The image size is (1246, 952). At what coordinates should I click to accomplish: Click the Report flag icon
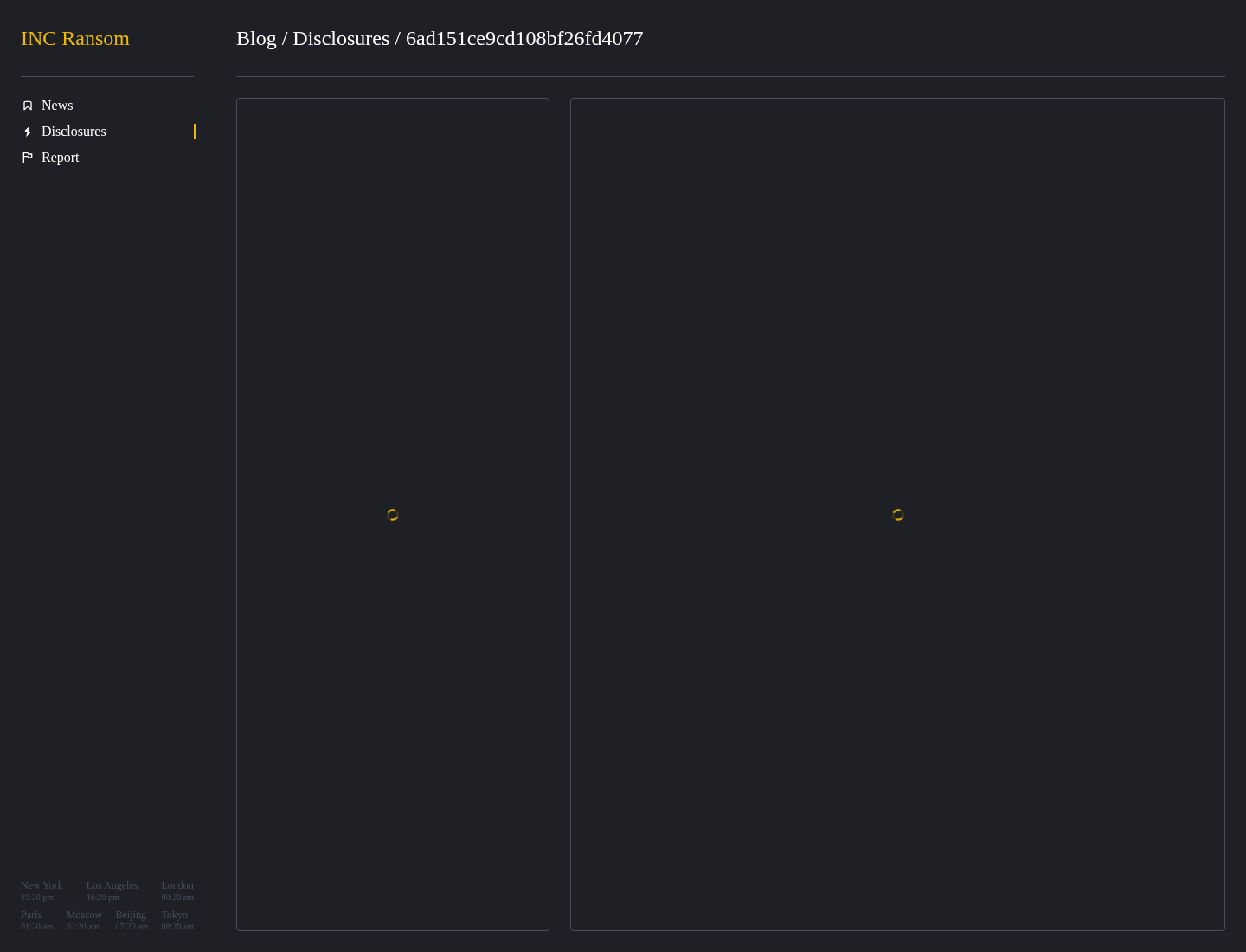(28, 158)
